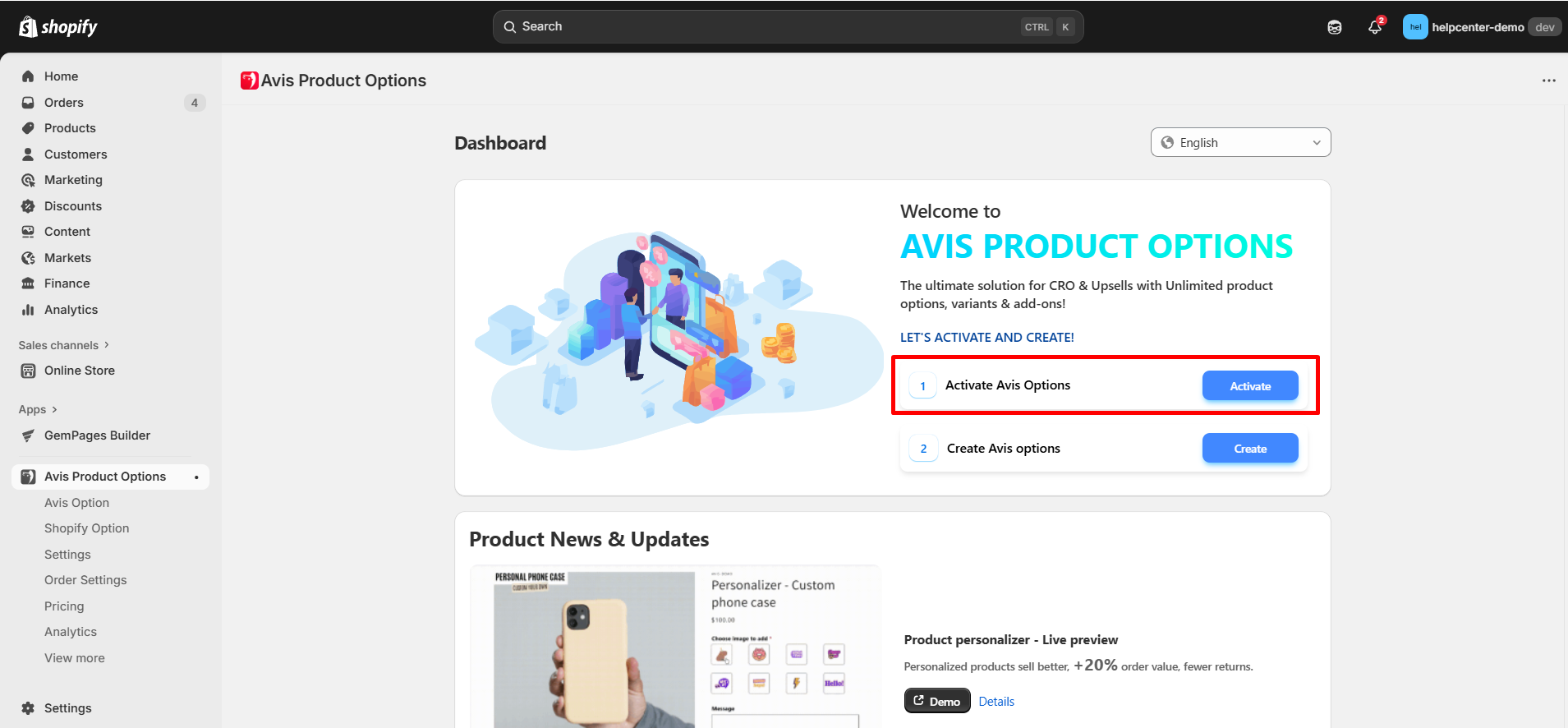Click the search input field

[772, 27]
